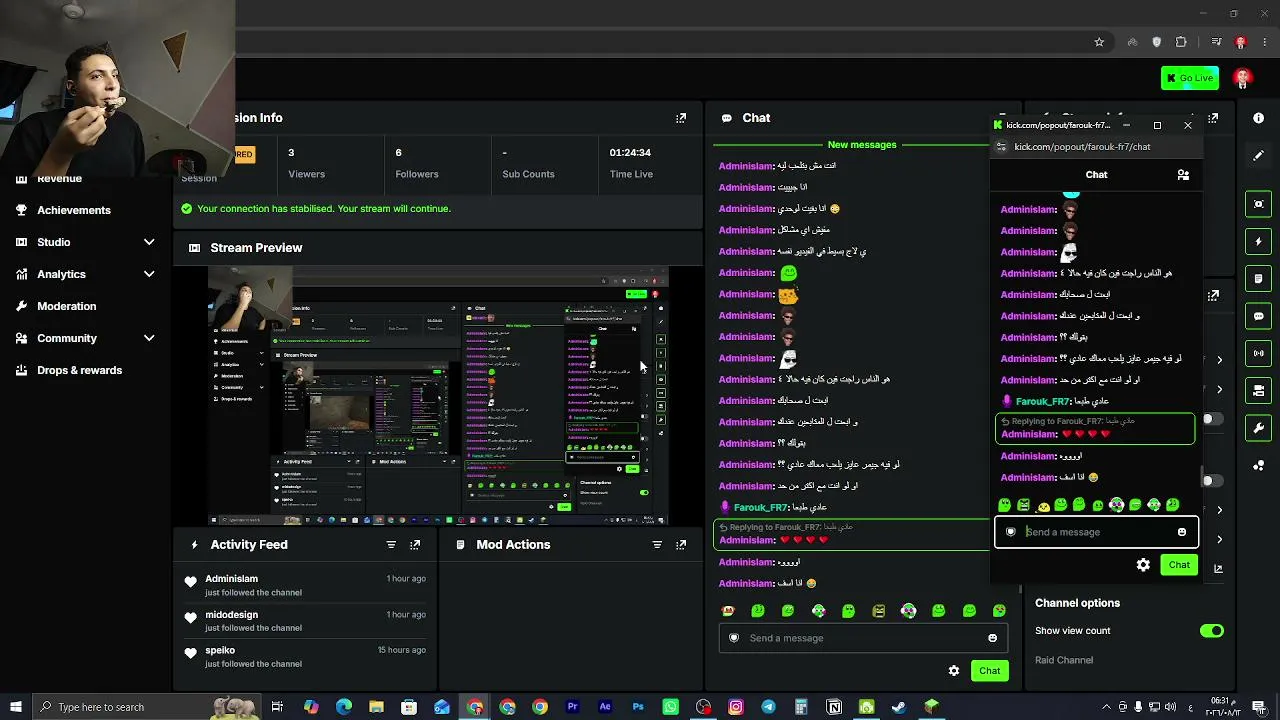Filter the Activity Feed list

(391, 545)
